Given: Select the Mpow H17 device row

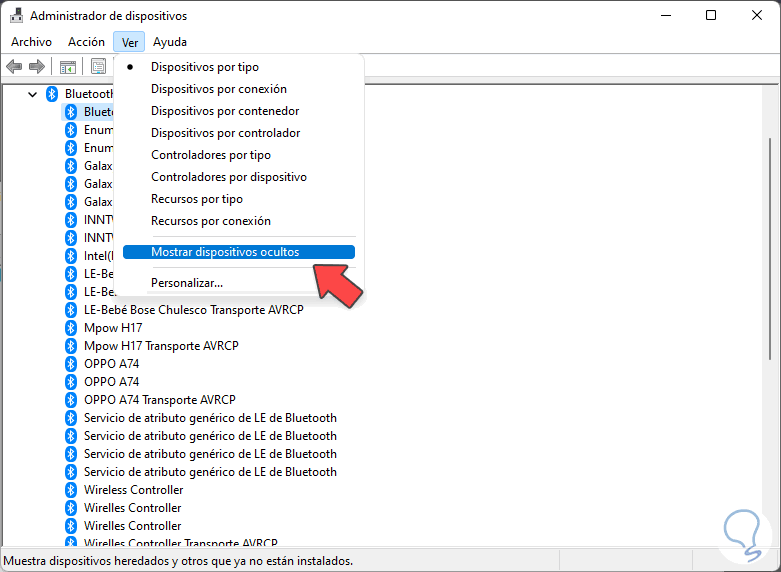Looking at the screenshot, I should pyautogui.click(x=113, y=328).
